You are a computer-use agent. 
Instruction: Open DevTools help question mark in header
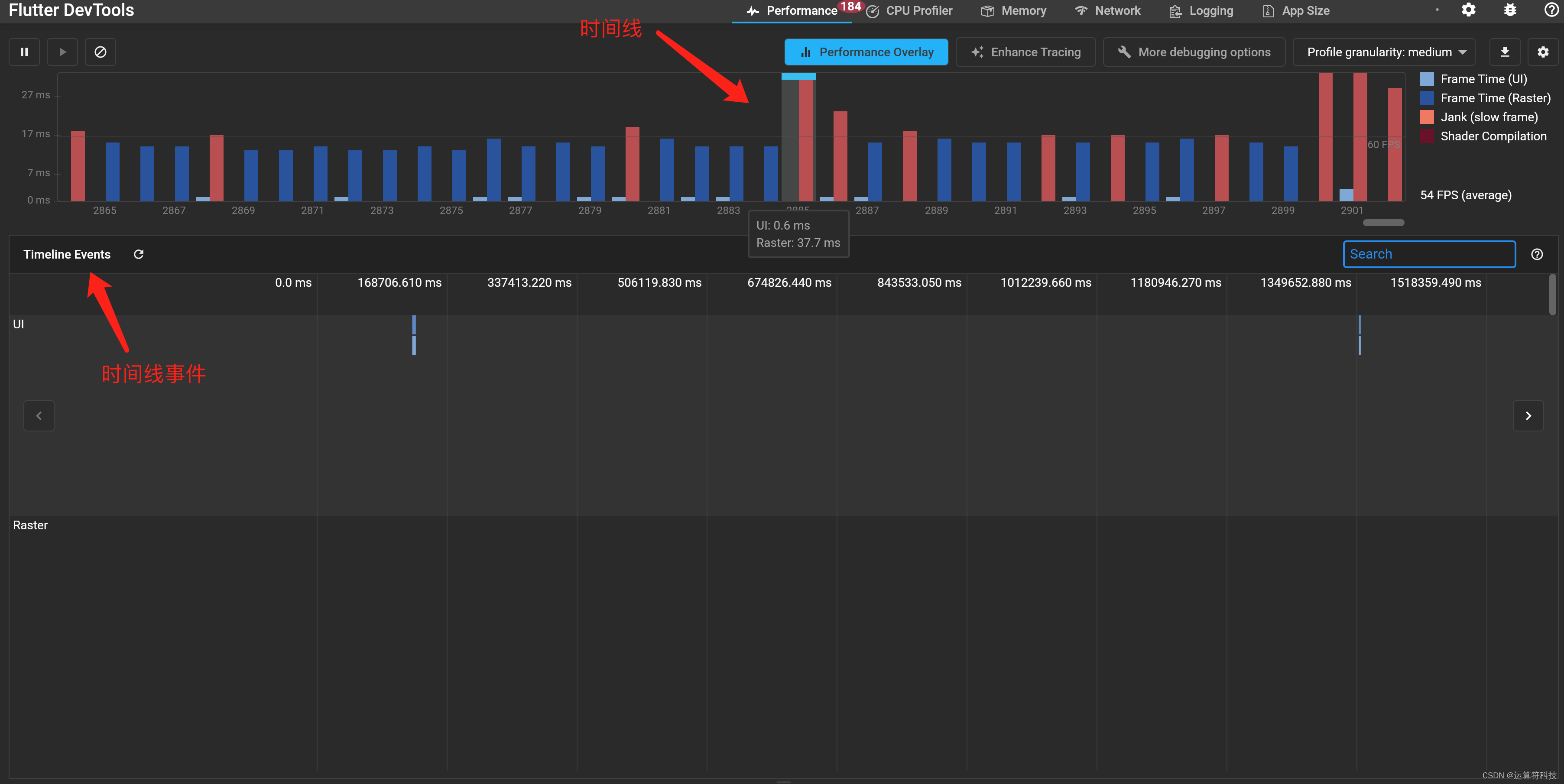[x=1551, y=10]
